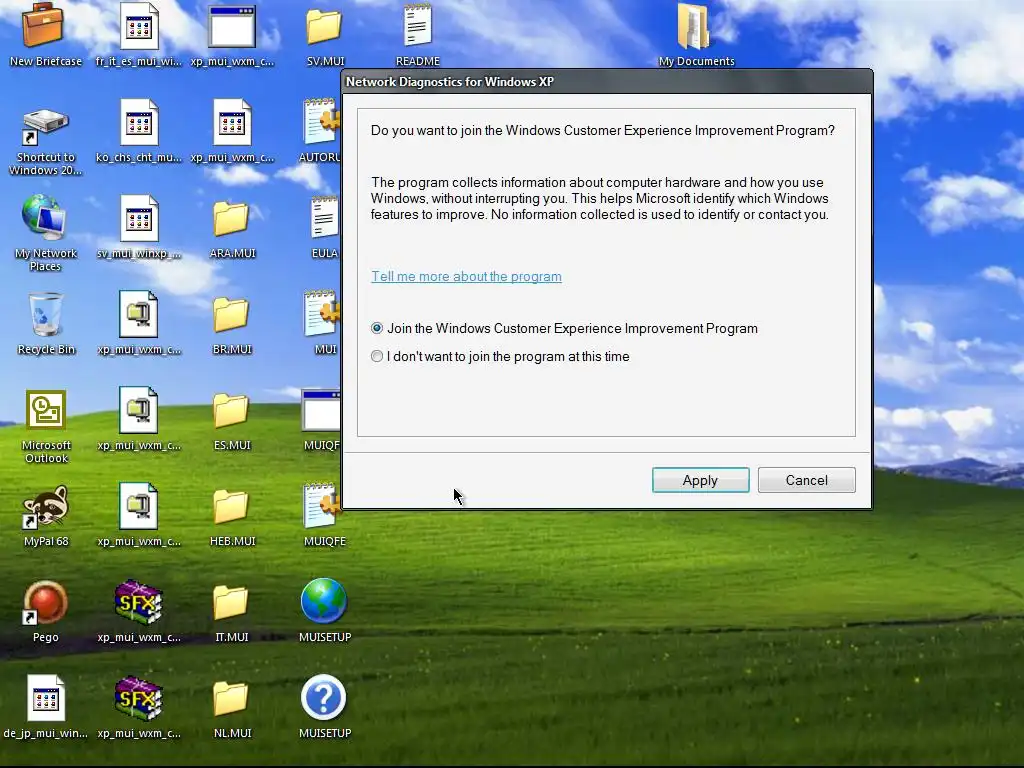The width and height of the screenshot is (1024, 768).
Task: Select the NL.MUI folder icon
Action: coord(231,698)
